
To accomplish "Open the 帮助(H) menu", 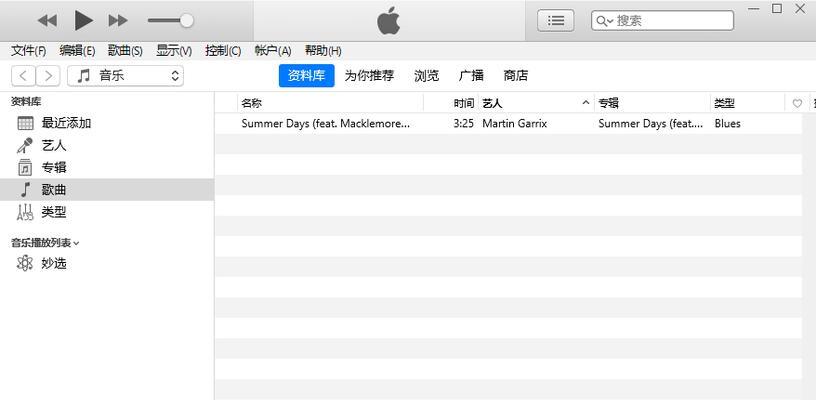I will click(323, 51).
